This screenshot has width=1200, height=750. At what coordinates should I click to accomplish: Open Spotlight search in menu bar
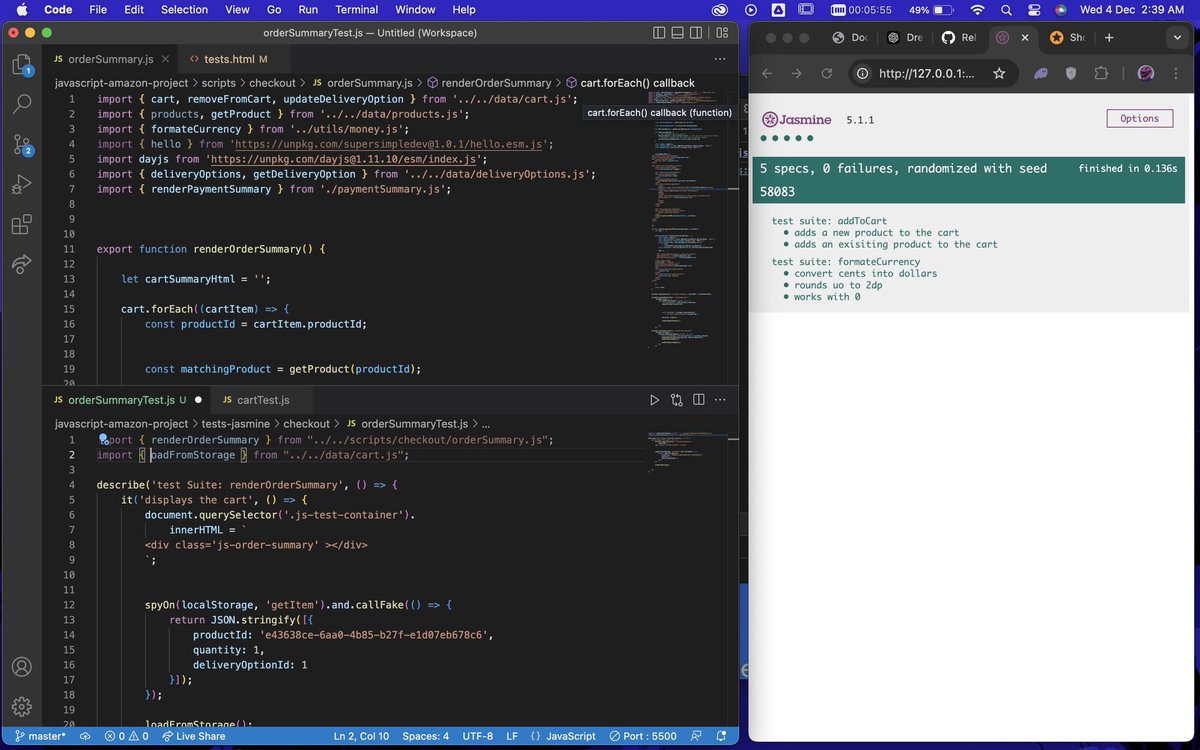click(1007, 10)
